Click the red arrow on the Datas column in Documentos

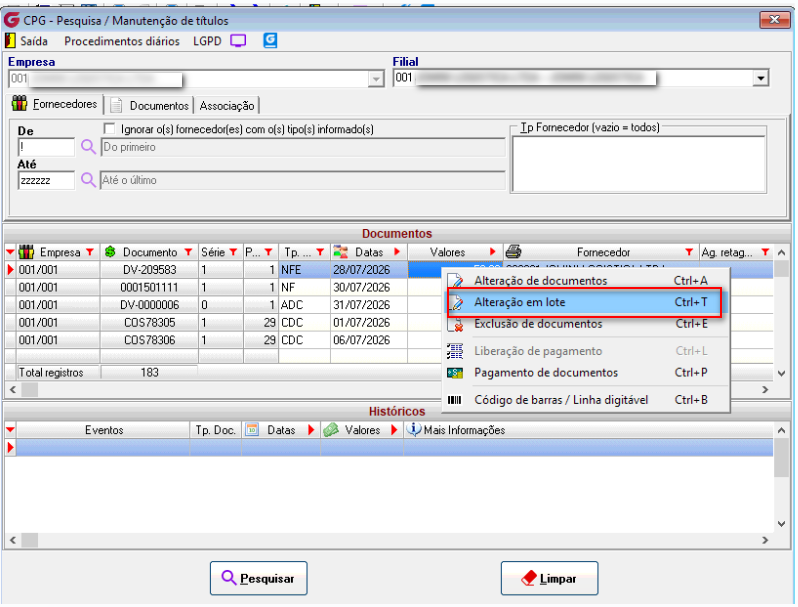[397, 252]
